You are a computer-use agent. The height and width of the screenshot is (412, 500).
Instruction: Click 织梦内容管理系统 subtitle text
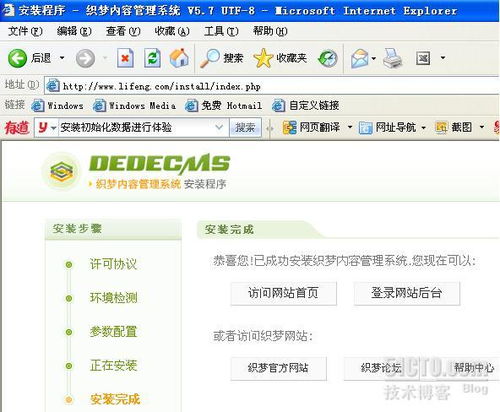138,184
